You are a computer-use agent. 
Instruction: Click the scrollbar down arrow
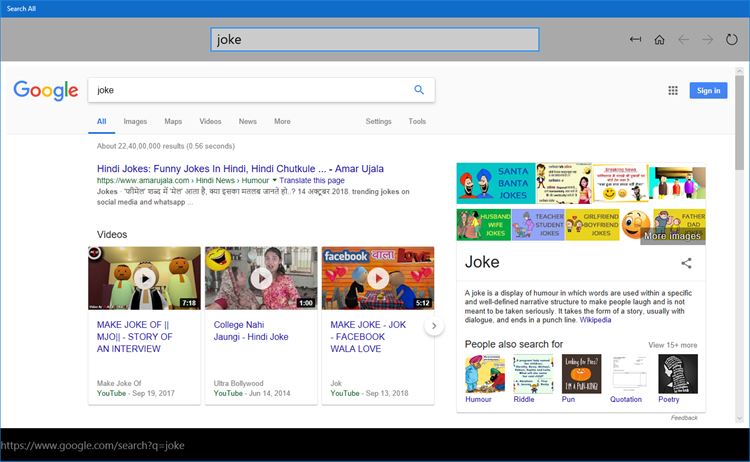click(739, 418)
